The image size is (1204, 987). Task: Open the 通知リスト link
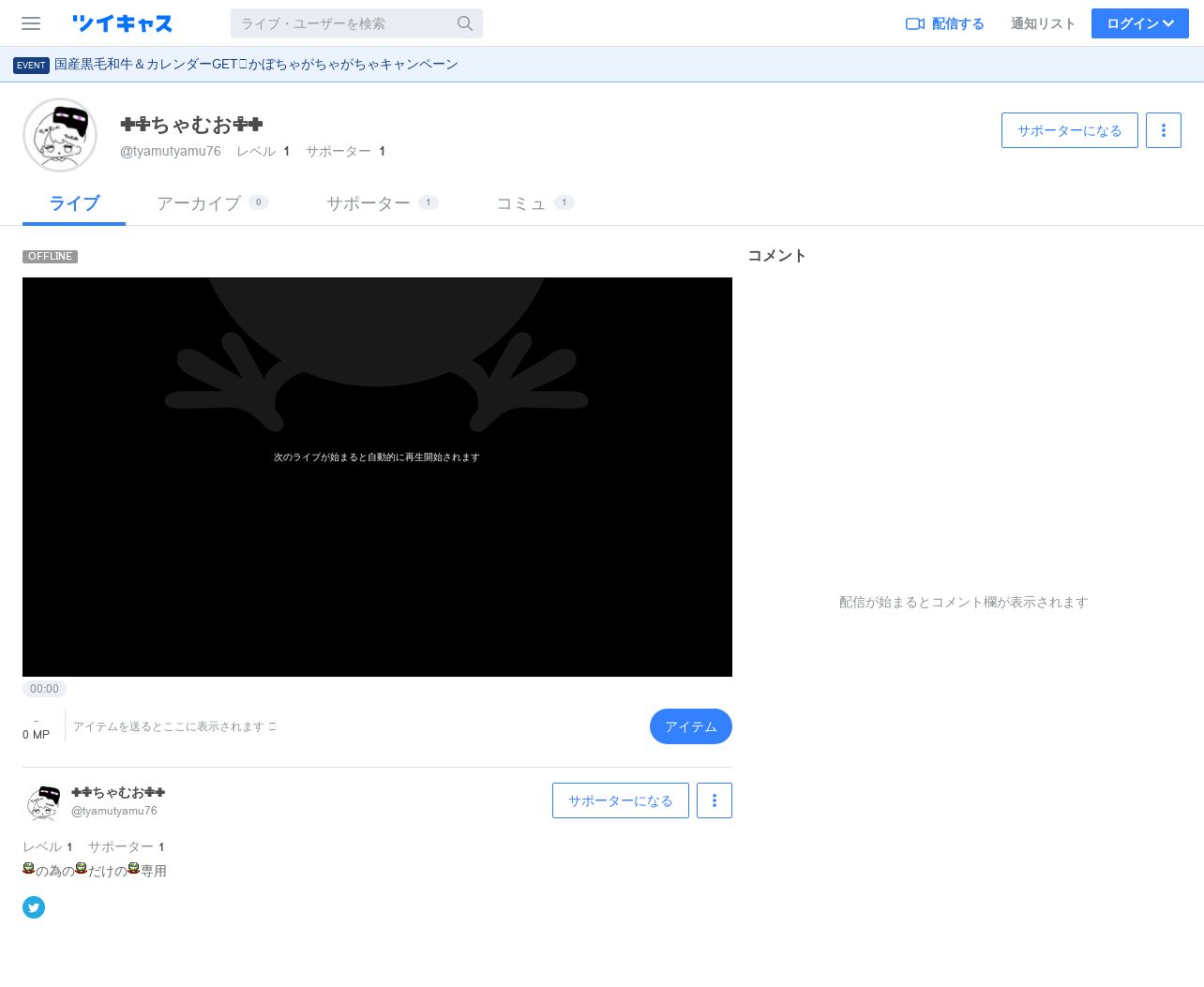(x=1043, y=23)
